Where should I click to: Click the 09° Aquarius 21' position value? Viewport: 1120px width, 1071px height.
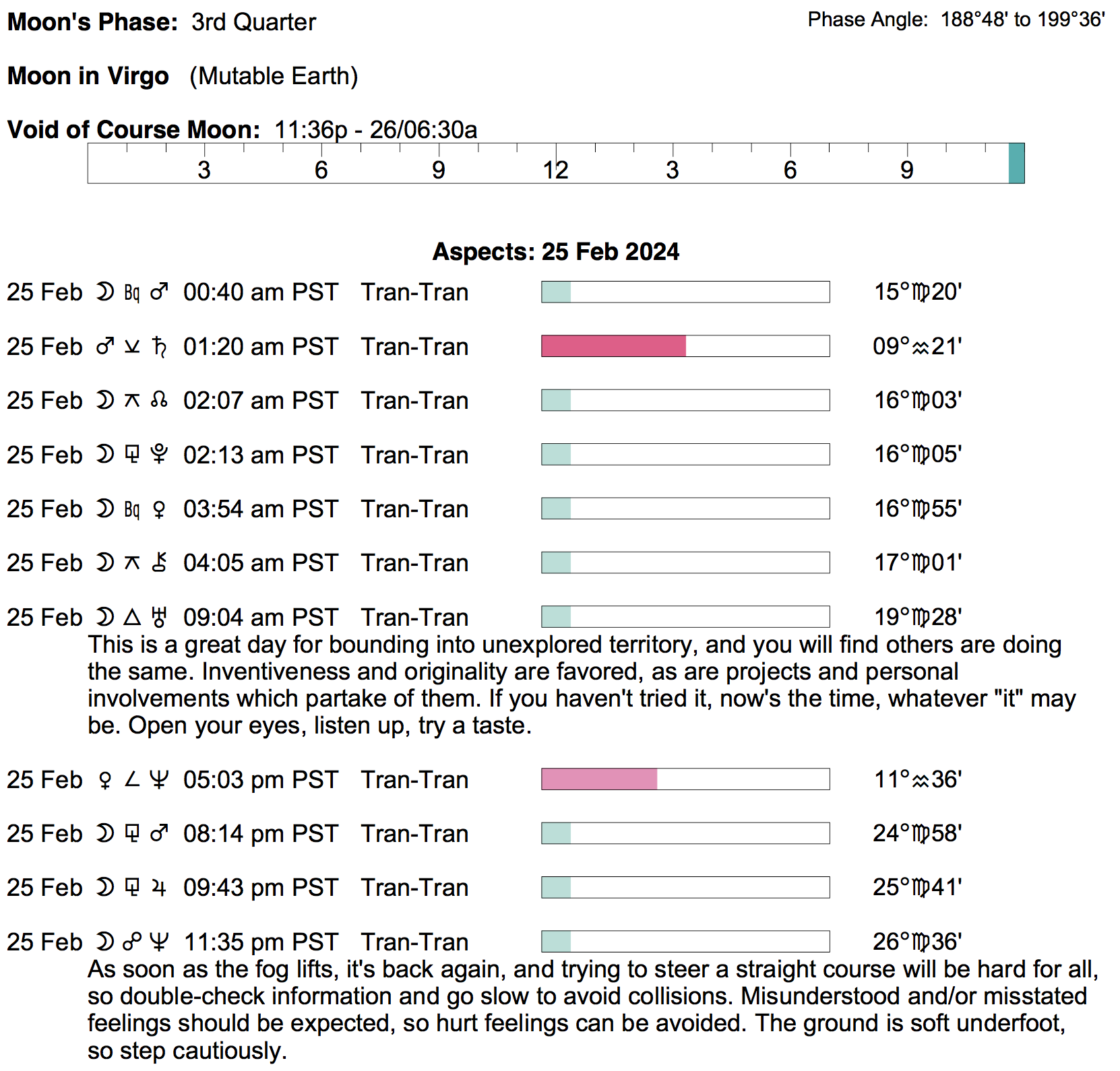click(916, 346)
